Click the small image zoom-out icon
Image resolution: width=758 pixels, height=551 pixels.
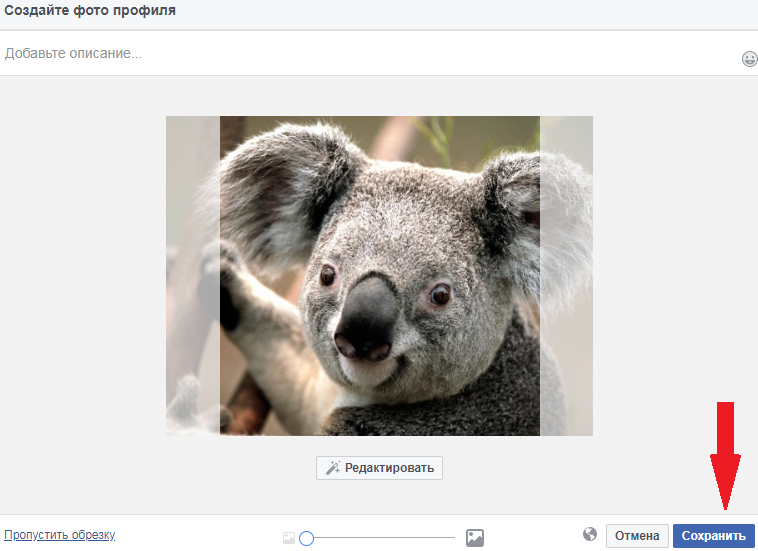pos(289,537)
